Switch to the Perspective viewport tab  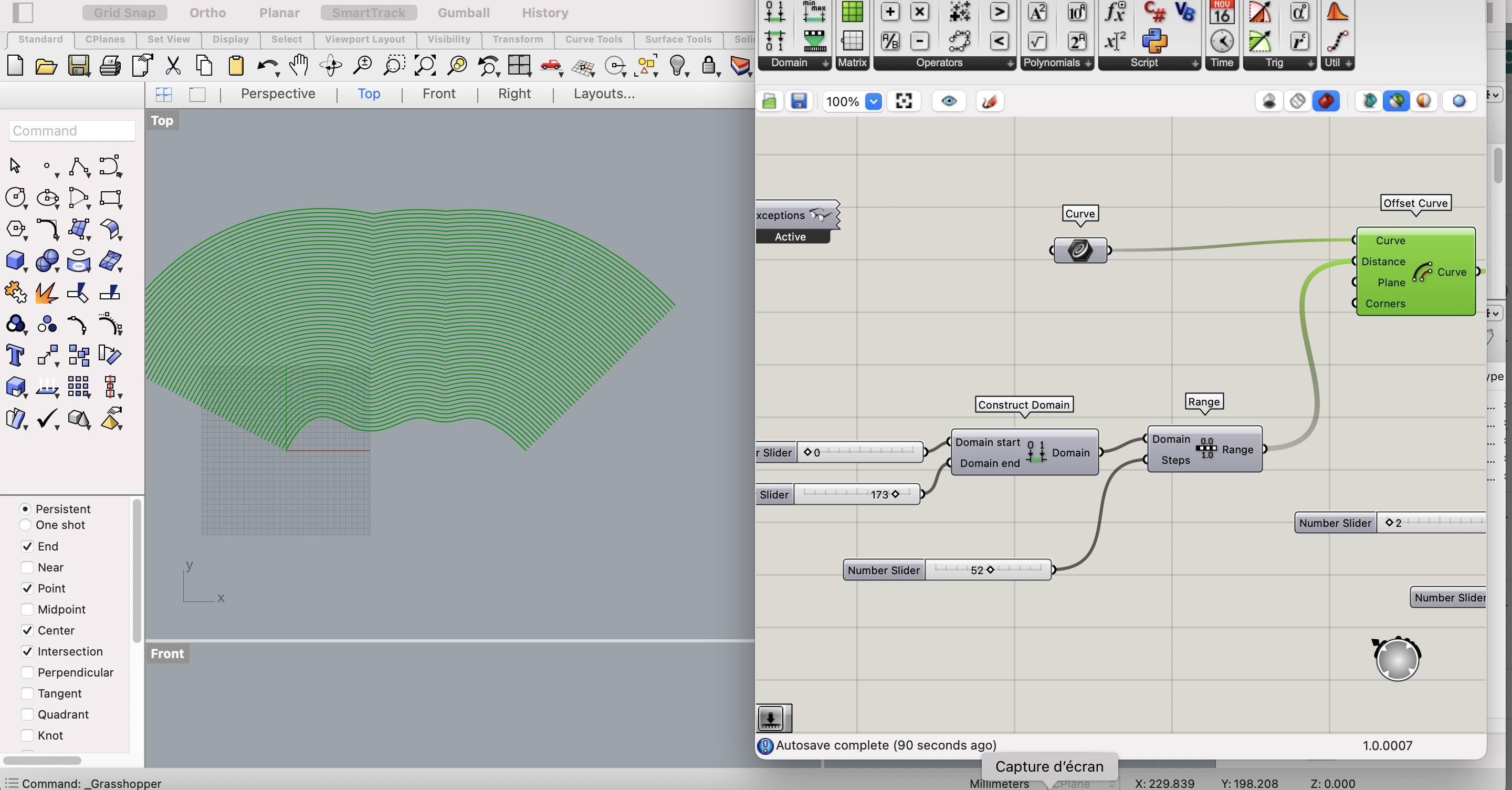click(278, 93)
